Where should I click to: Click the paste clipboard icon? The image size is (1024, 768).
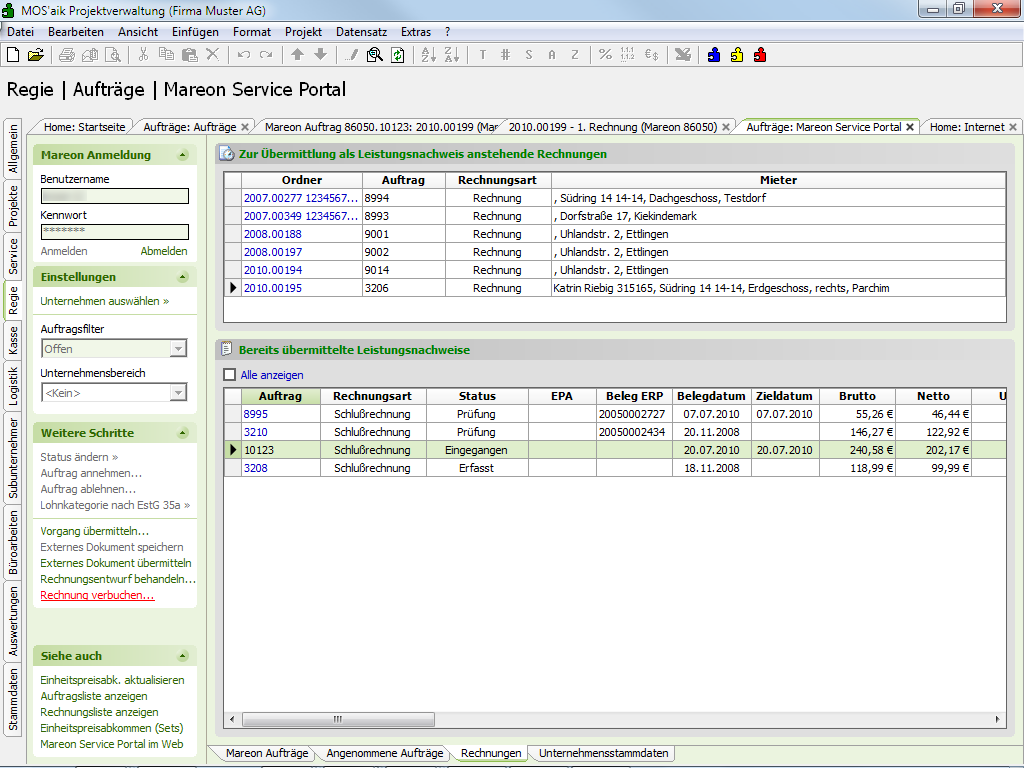189,55
